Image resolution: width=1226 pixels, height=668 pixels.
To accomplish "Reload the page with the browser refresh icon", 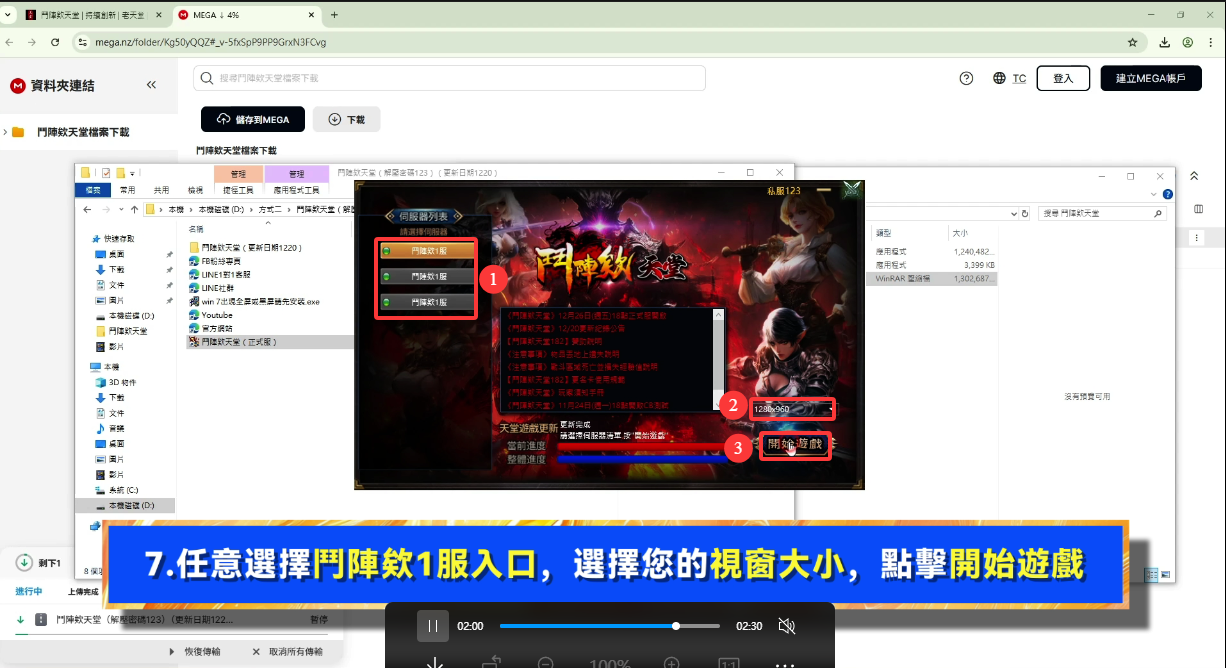I will (x=55, y=42).
